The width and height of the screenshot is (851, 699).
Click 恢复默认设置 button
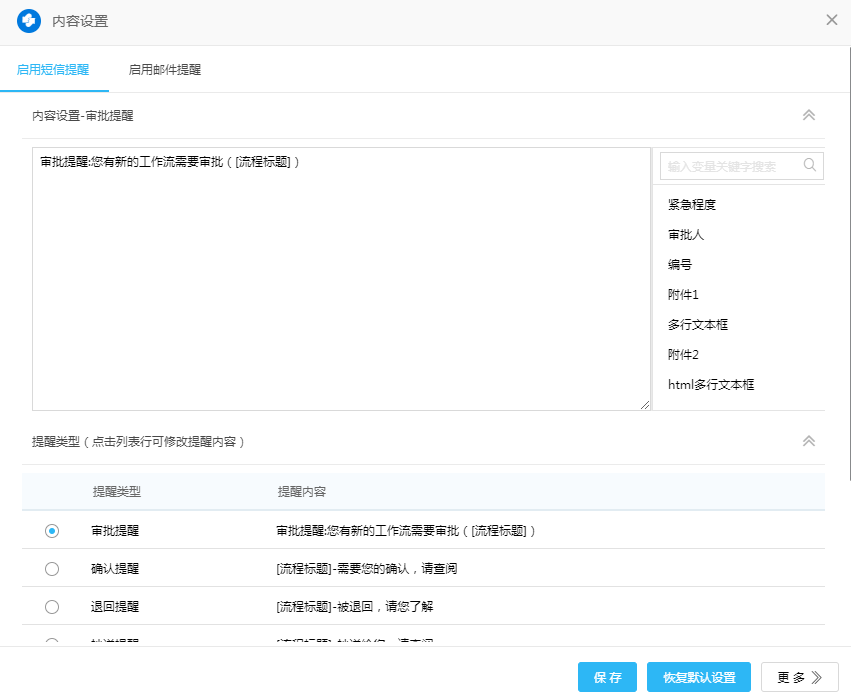699,677
